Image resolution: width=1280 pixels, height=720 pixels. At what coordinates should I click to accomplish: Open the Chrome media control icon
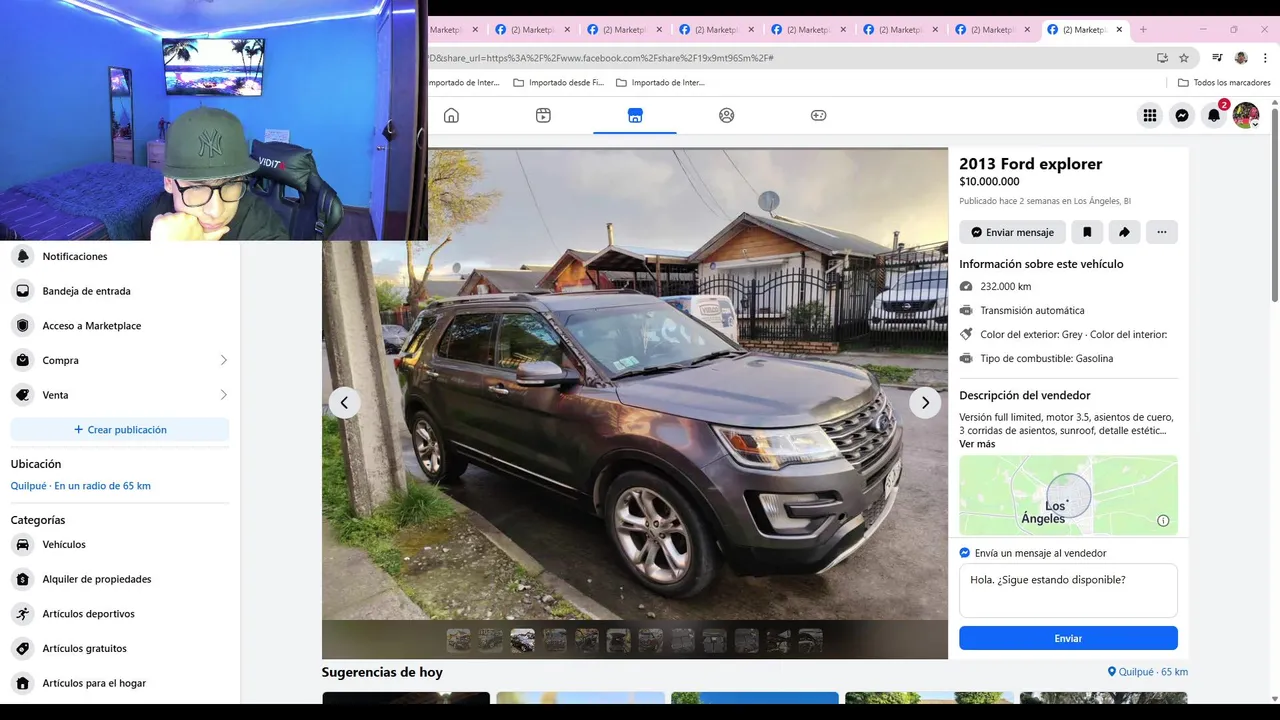(1217, 58)
